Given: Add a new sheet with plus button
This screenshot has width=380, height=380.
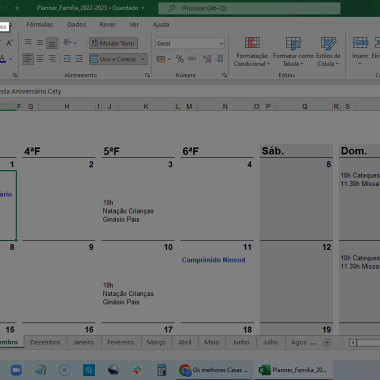Looking at the screenshot, I should [327, 343].
